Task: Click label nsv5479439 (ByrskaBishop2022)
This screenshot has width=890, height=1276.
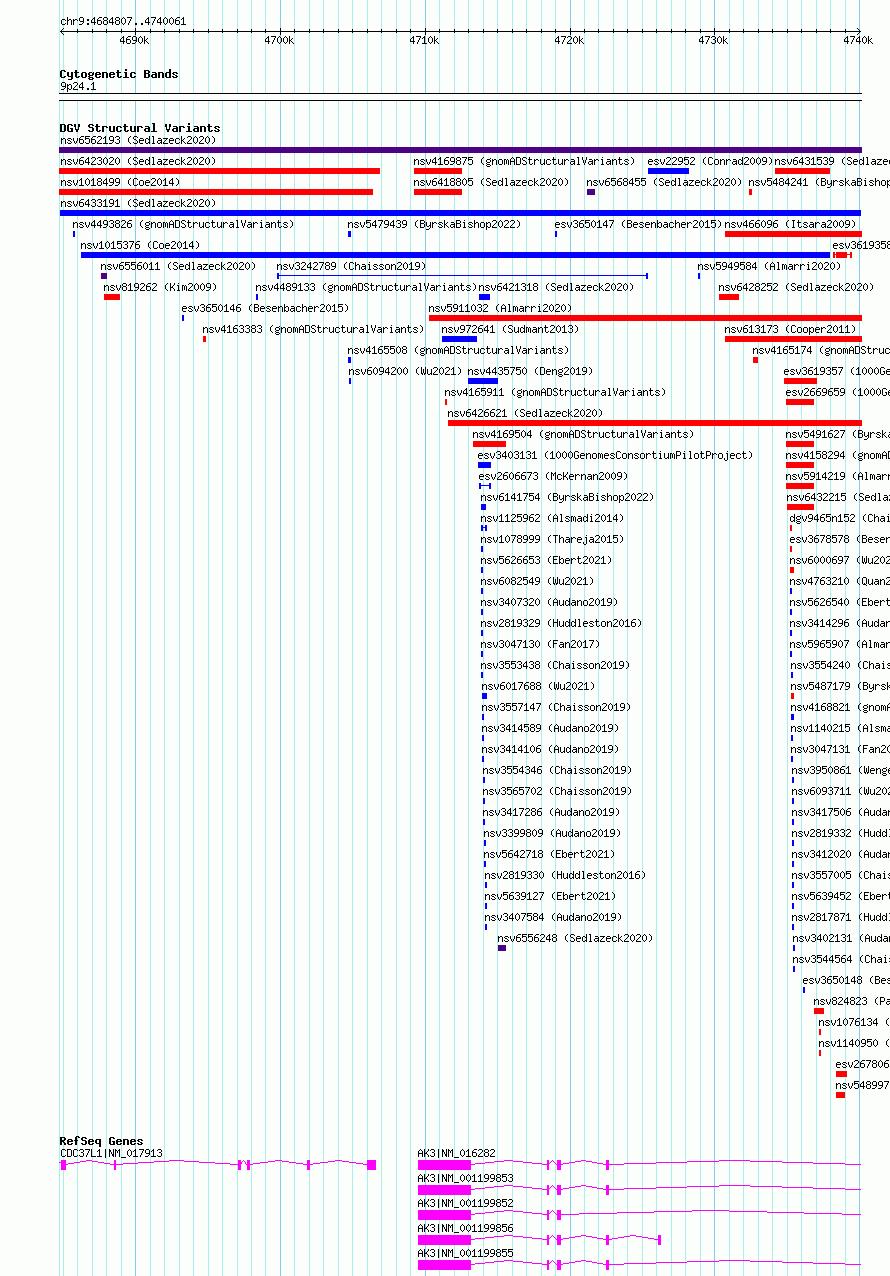Action: [434, 224]
